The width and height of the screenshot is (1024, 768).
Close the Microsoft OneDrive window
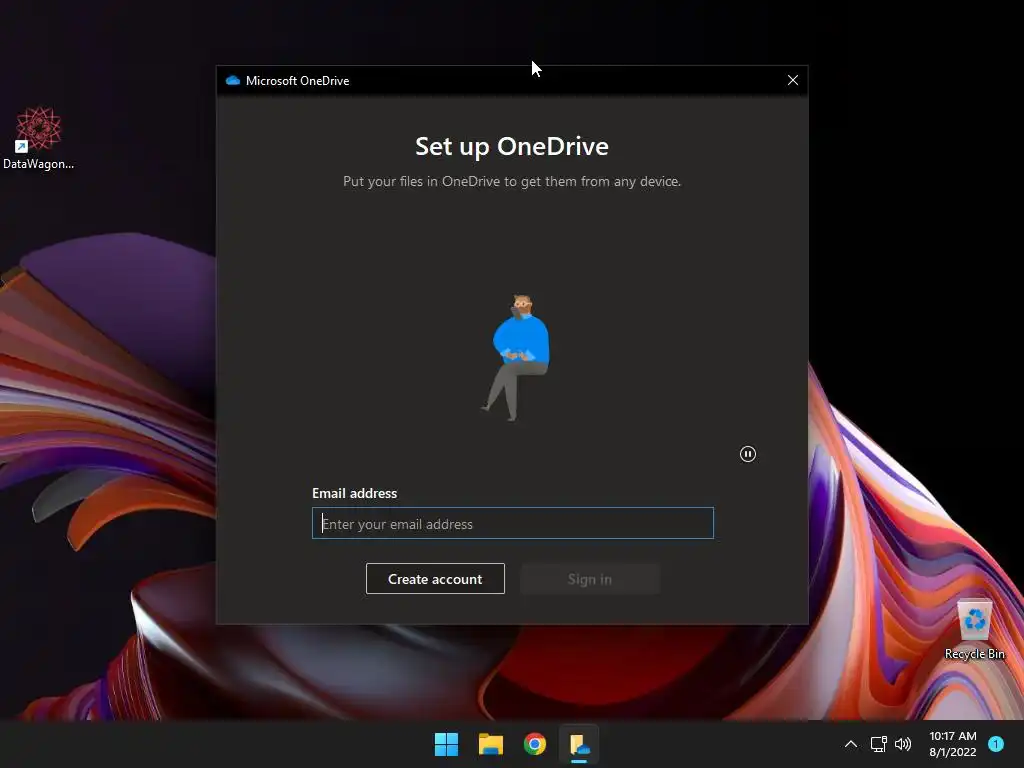(x=793, y=80)
